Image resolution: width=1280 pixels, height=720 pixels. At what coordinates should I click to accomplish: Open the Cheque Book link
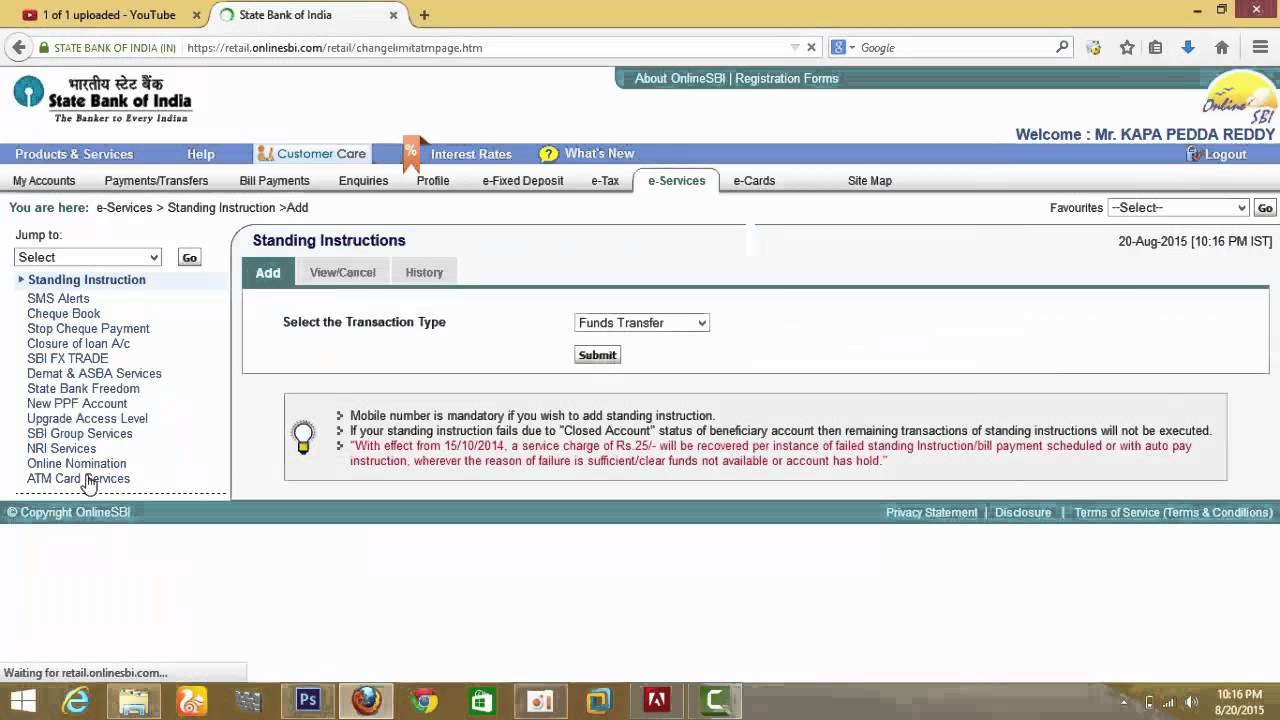[x=63, y=314]
